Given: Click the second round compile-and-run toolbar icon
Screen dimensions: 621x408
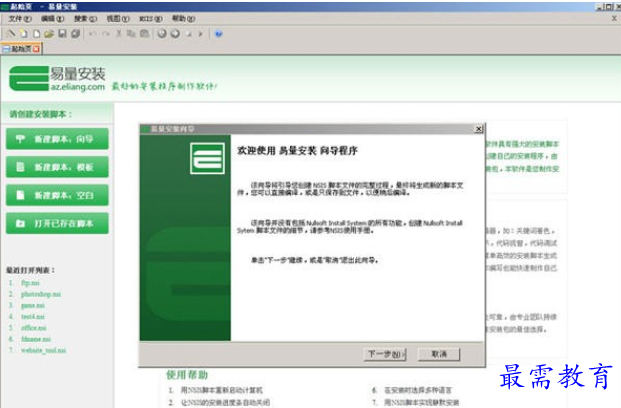Looking at the screenshot, I should 175,34.
